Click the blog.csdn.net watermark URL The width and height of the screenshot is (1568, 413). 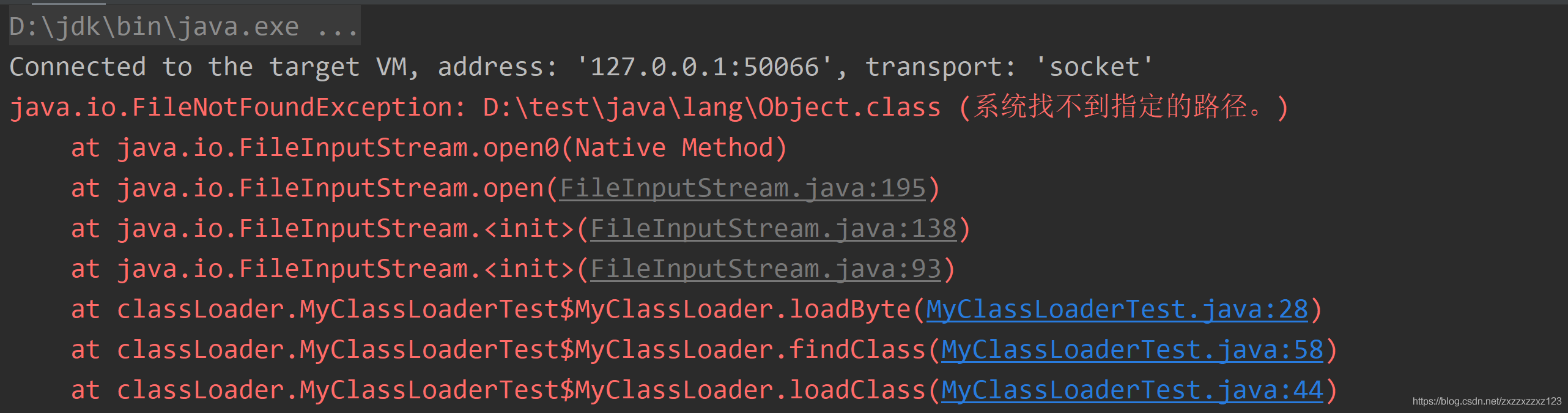pyautogui.click(x=1487, y=401)
